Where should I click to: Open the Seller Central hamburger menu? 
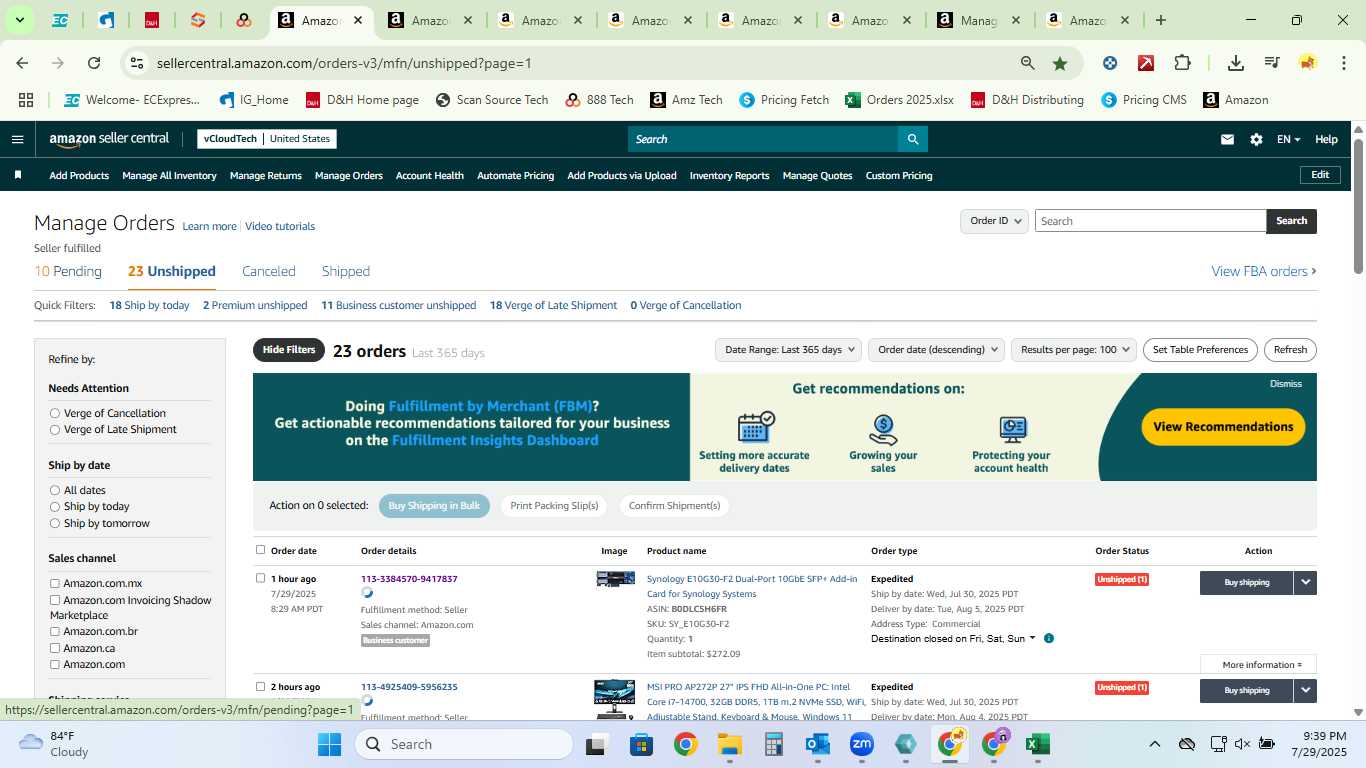click(17, 139)
